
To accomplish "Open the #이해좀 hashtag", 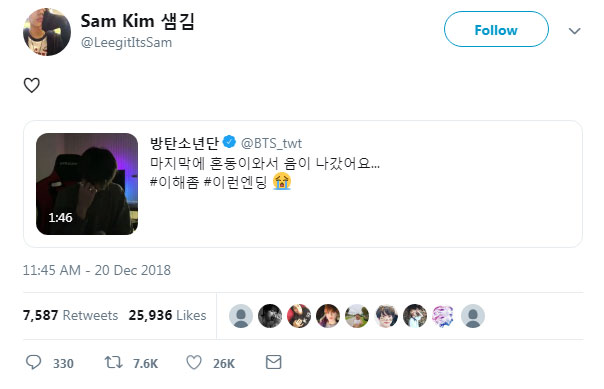I will [174, 182].
